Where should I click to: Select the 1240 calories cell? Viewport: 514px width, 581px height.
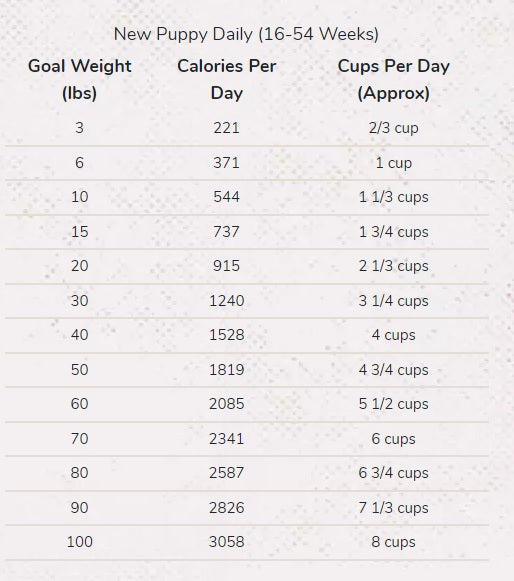point(226,301)
